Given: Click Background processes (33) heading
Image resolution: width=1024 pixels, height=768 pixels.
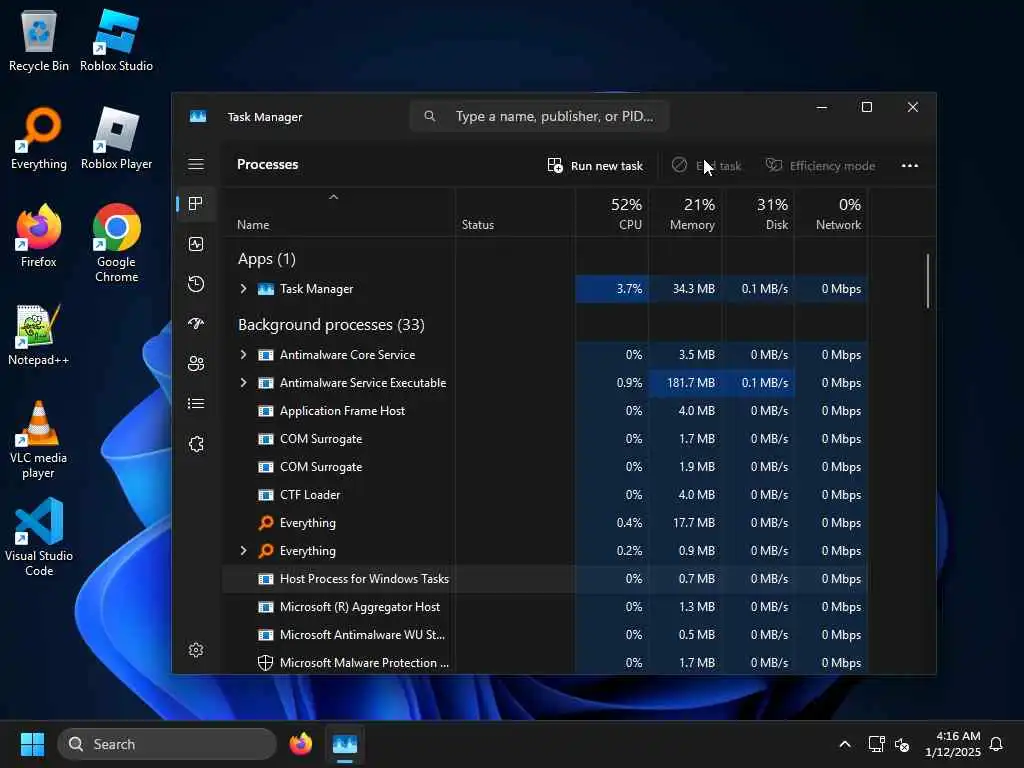Looking at the screenshot, I should [331, 325].
